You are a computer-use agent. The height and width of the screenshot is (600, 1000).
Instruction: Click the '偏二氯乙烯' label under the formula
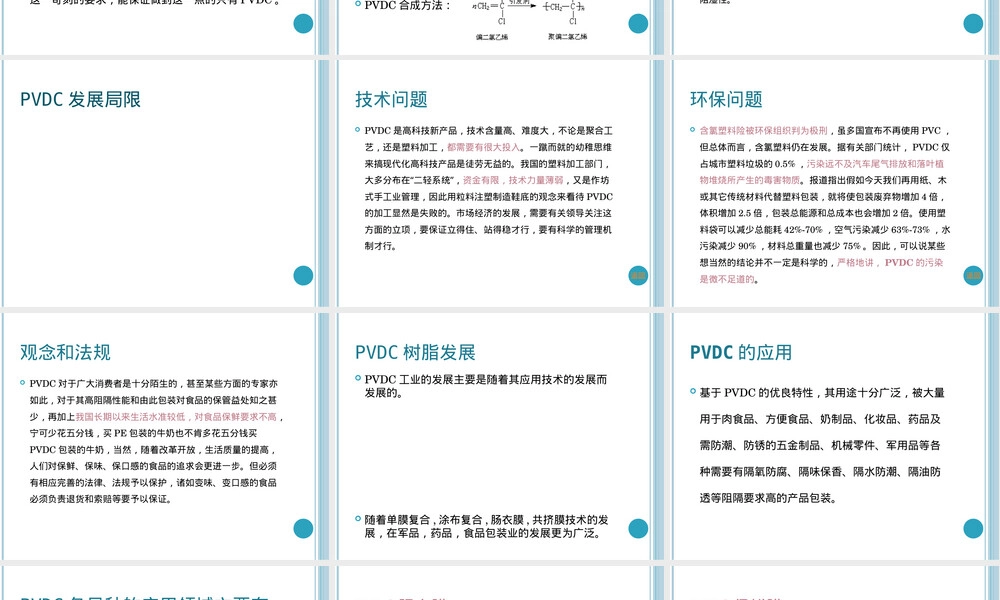point(492,37)
